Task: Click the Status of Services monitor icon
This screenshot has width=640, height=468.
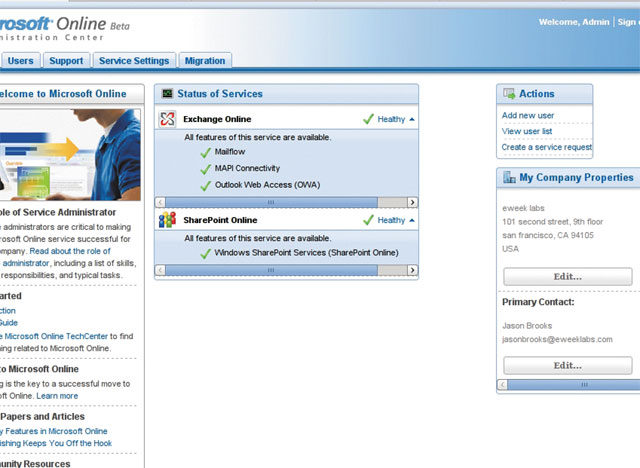Action: click(x=167, y=93)
